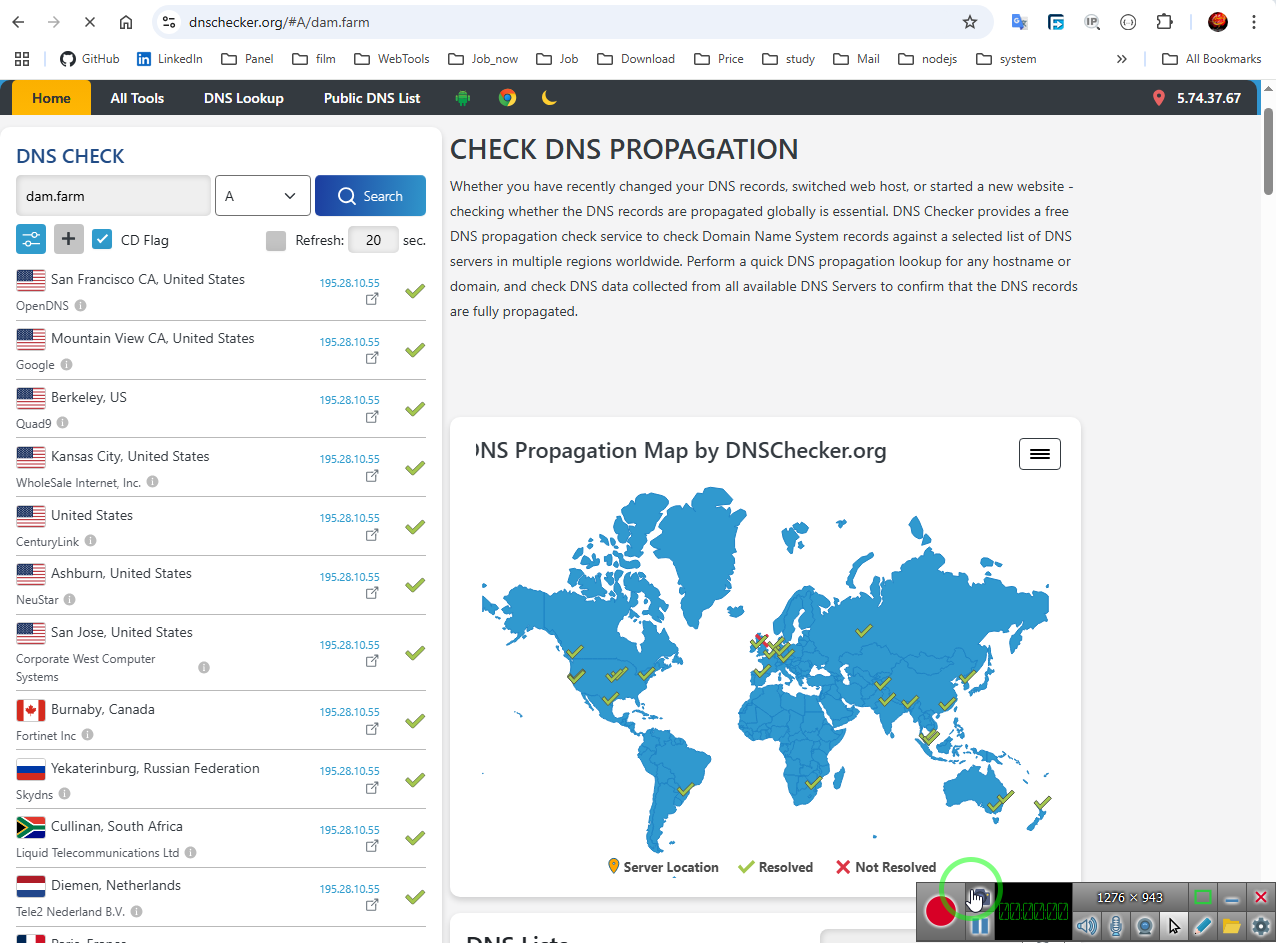This screenshot has height=943, width=1276.
Task: Open Chrome three-dot menu
Action: tap(1254, 22)
